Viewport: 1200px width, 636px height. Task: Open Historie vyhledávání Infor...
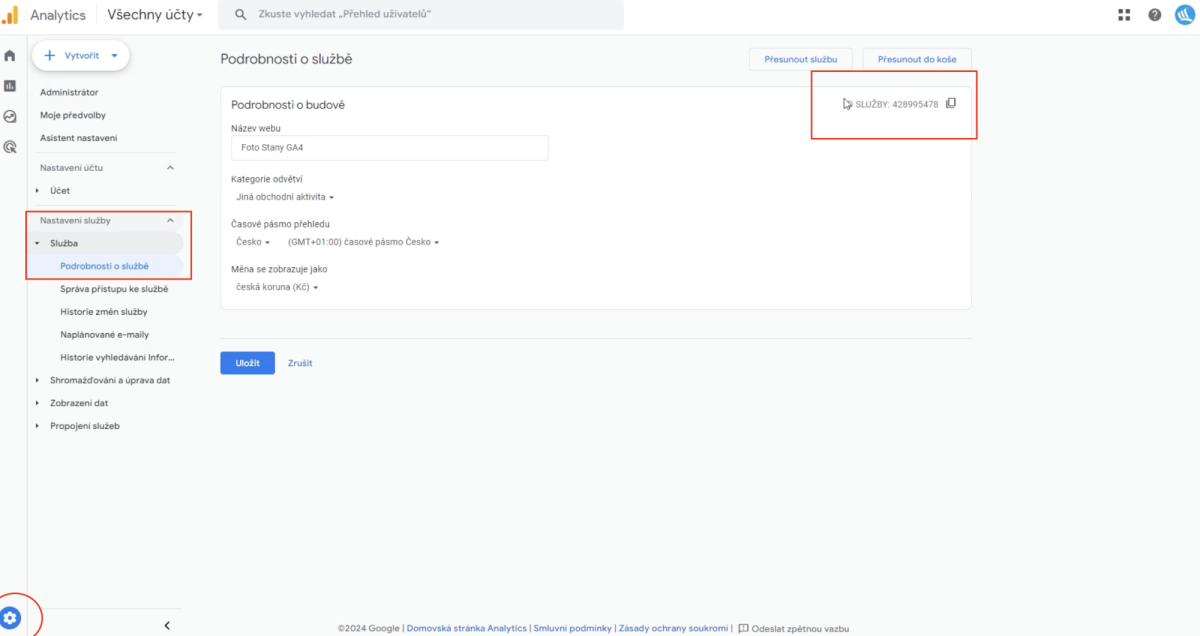click(x=118, y=358)
